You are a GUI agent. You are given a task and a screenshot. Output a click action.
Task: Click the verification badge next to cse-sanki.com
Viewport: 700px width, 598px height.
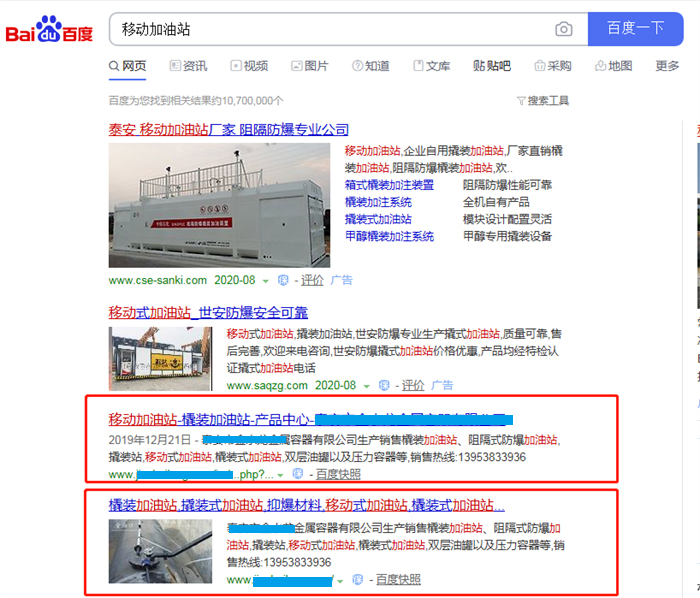coord(283,280)
